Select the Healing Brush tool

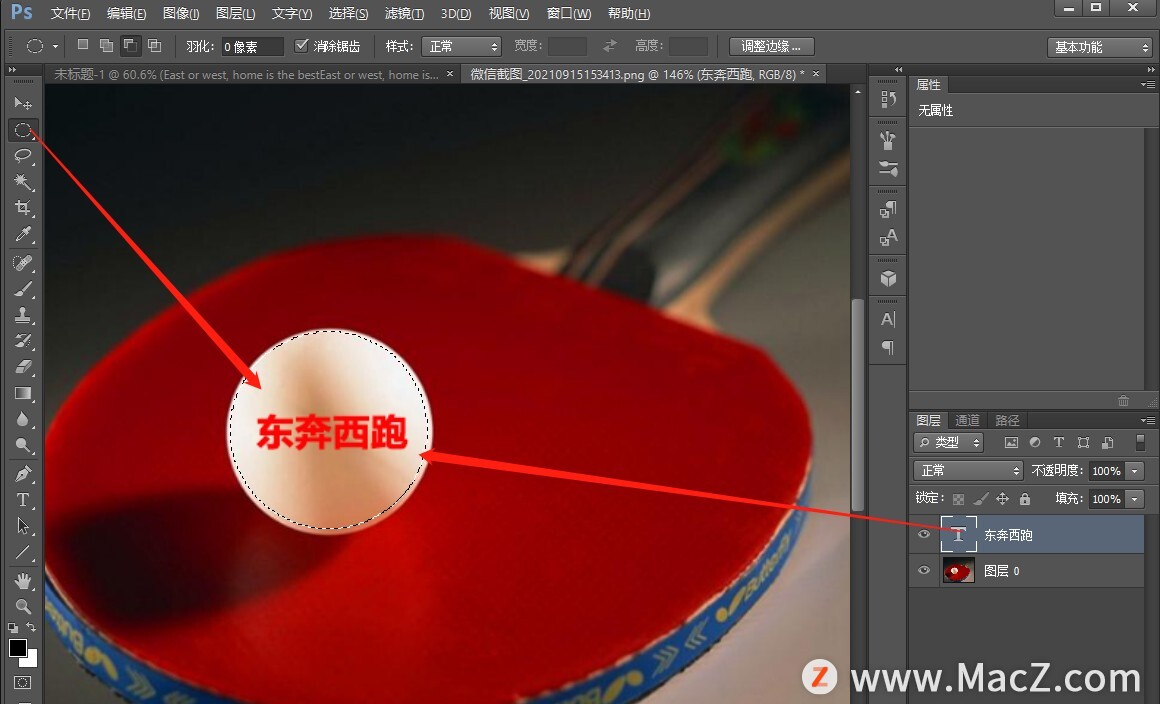[x=23, y=263]
